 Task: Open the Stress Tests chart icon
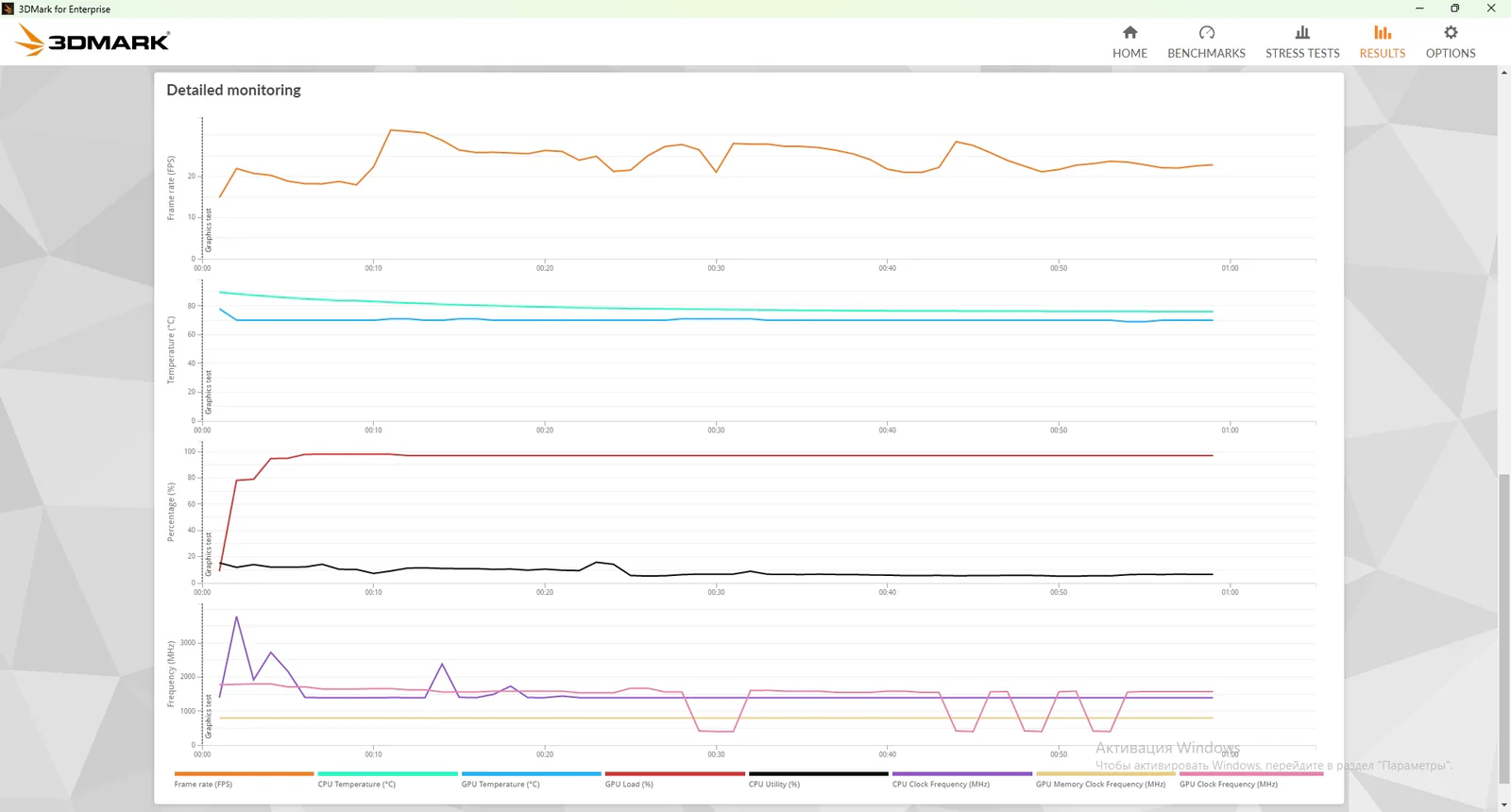(1302, 32)
